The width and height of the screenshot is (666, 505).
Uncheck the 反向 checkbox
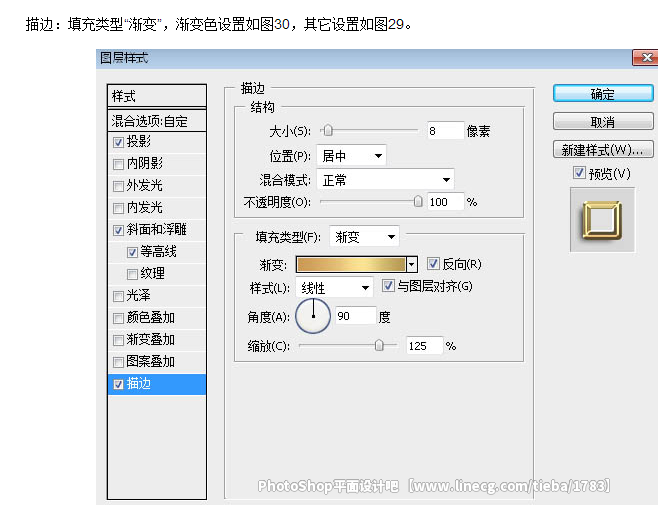point(433,264)
